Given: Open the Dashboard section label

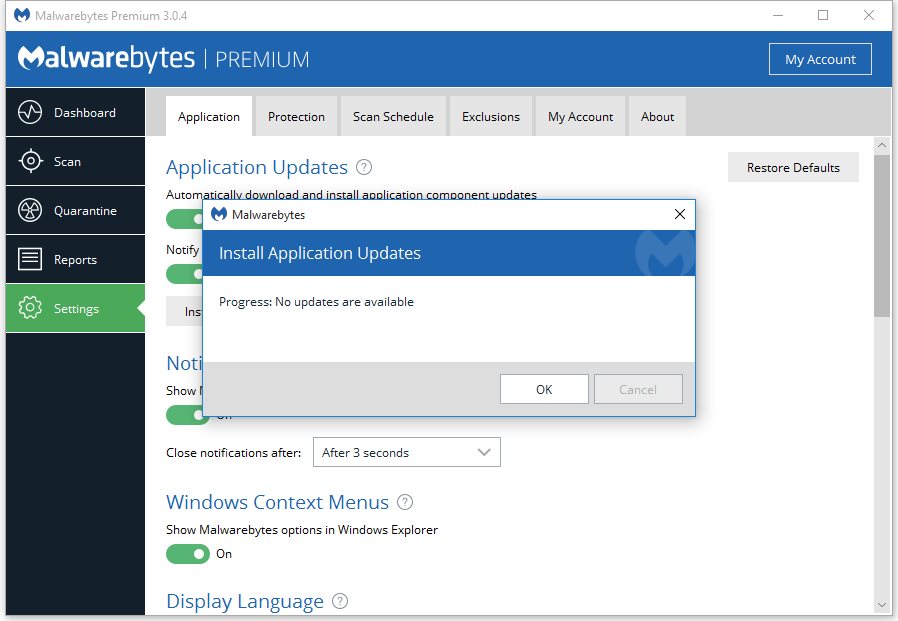Looking at the screenshot, I should 85,113.
